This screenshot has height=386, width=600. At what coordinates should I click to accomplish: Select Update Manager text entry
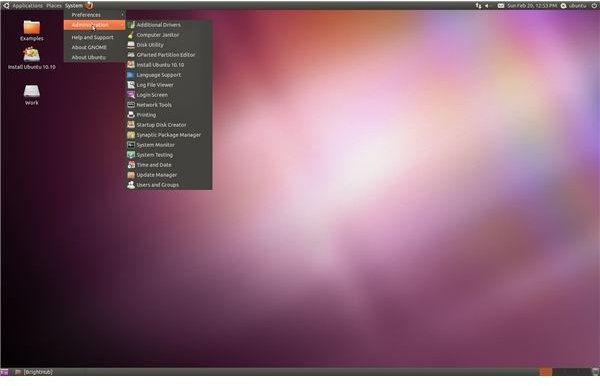[x=157, y=175]
